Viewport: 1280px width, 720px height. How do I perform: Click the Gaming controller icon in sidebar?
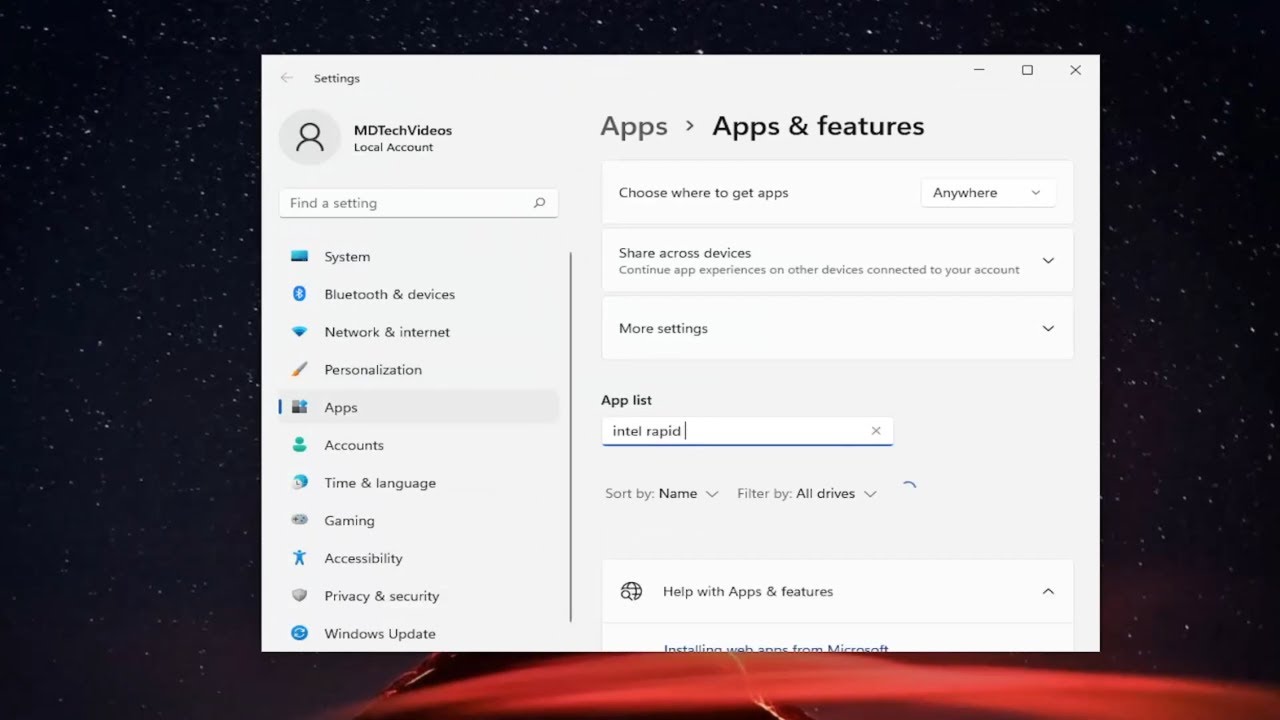click(299, 520)
